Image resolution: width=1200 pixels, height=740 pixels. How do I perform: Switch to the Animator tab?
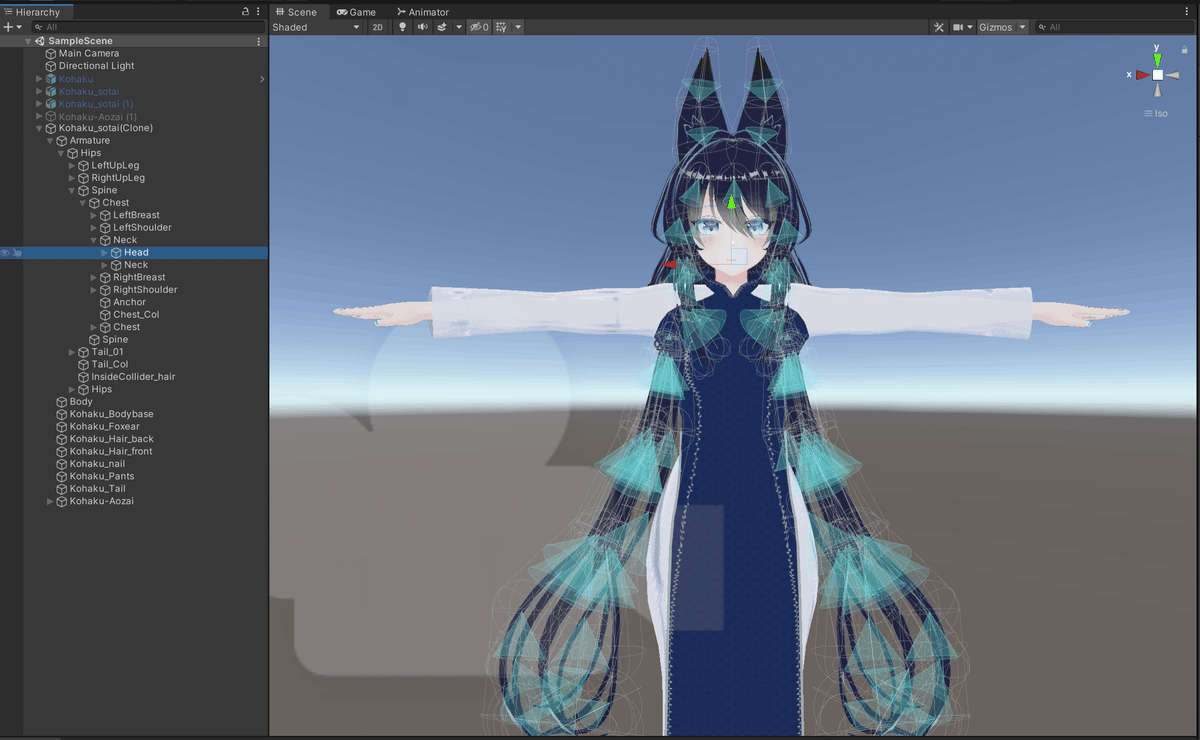[423, 12]
